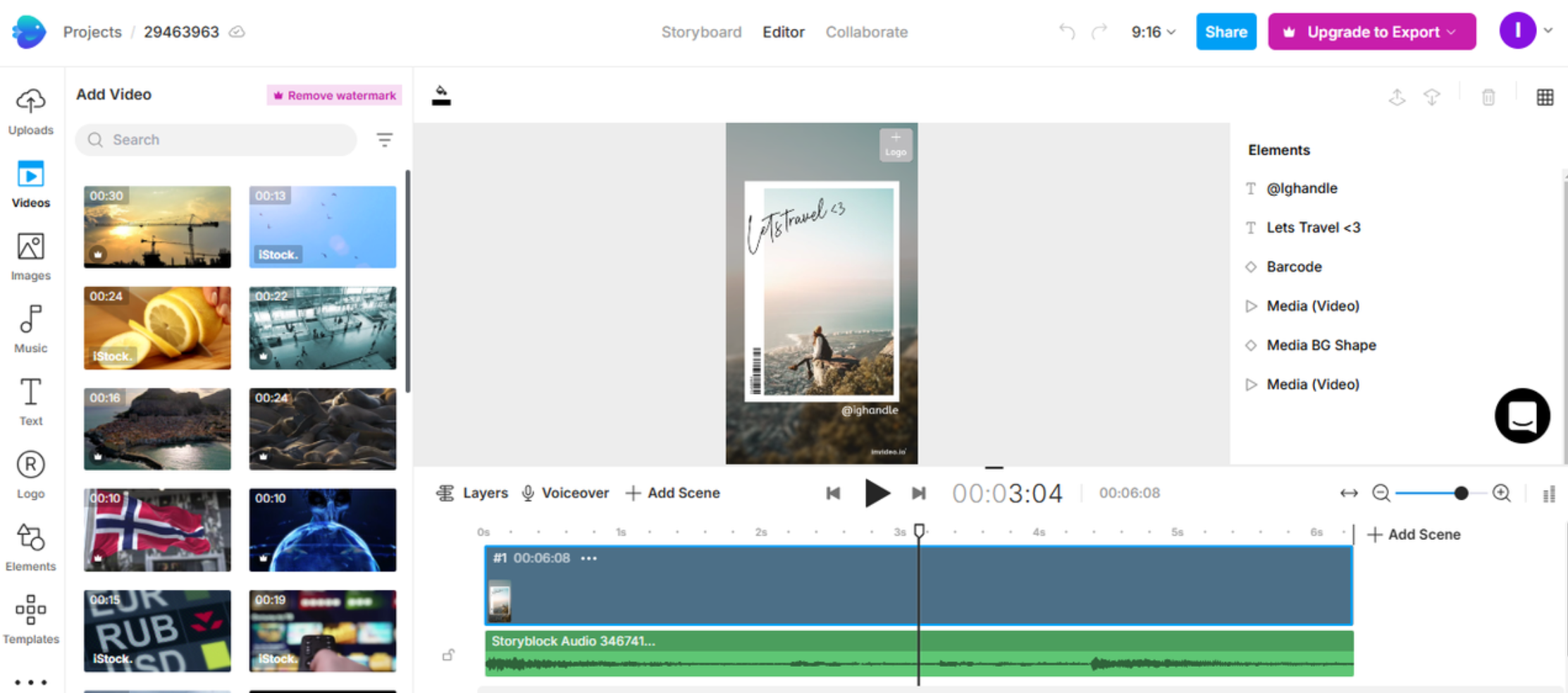Click Remove watermark
The width and height of the screenshot is (1568, 693).
point(334,95)
